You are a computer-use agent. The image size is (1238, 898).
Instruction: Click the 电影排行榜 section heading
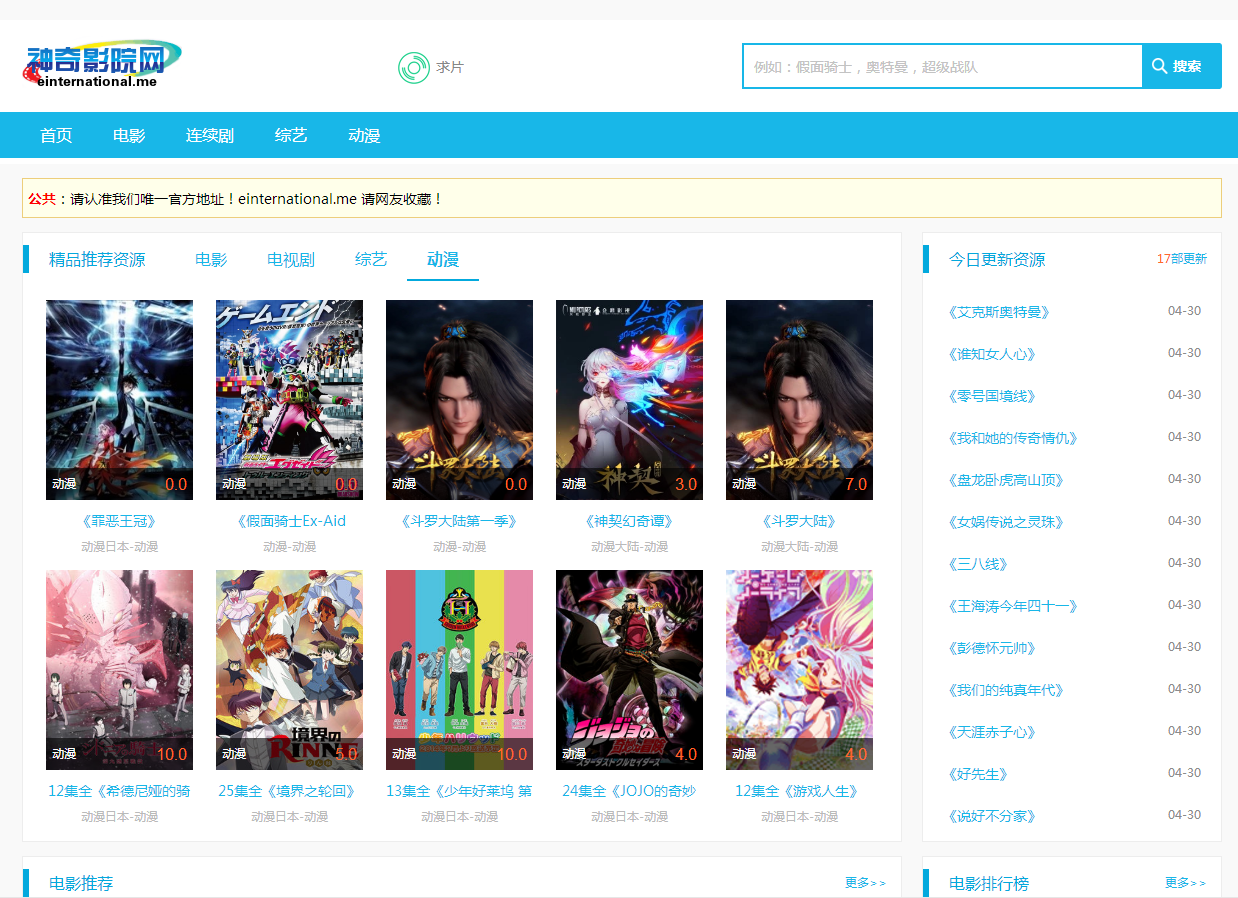click(x=989, y=884)
